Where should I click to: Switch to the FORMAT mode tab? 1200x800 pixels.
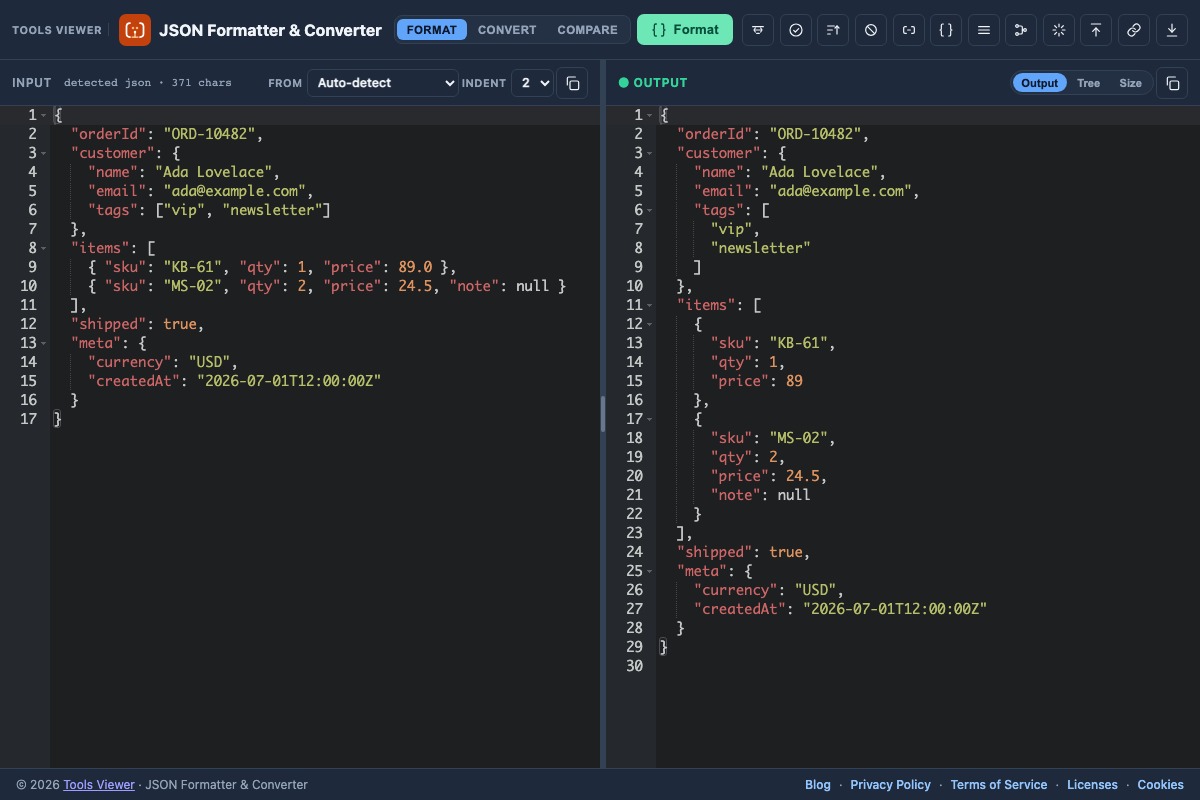point(432,30)
